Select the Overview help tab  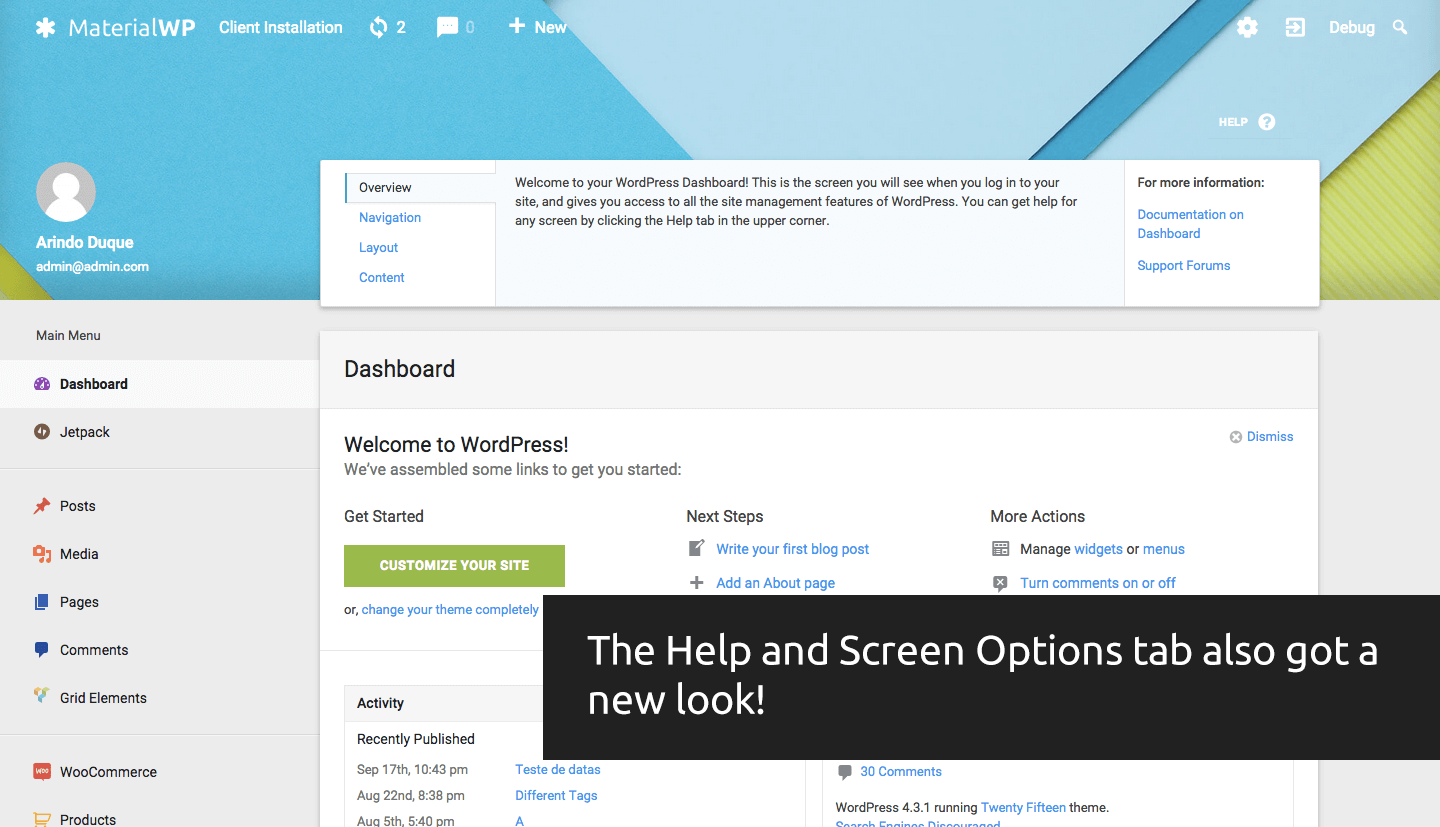(420, 188)
